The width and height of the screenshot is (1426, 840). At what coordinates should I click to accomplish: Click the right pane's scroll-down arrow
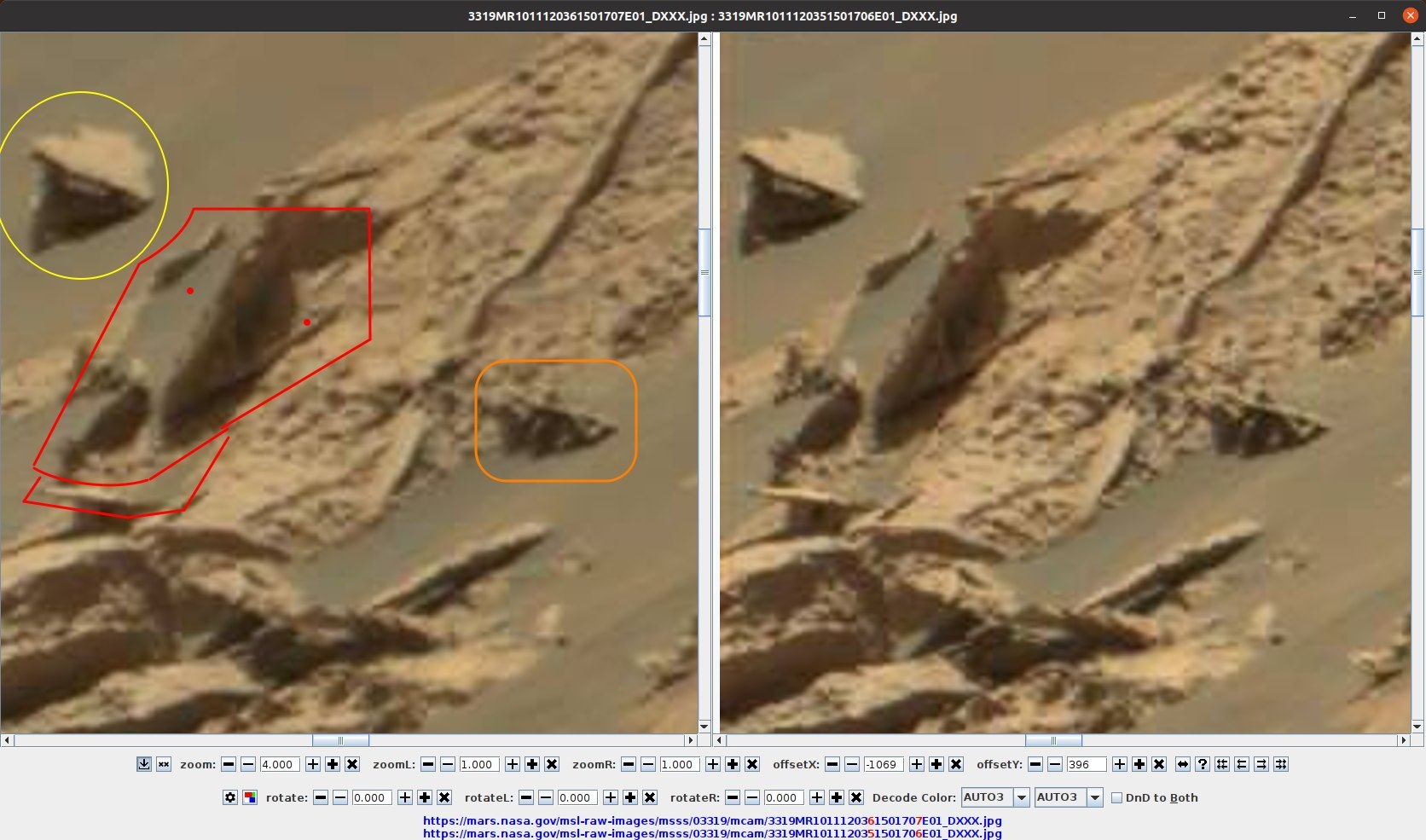1417,727
